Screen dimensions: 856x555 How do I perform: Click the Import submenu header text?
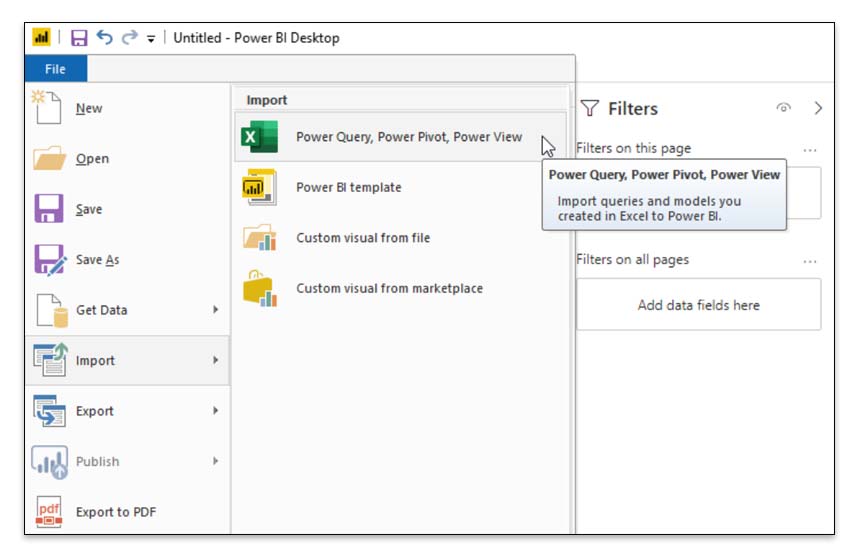[x=266, y=100]
